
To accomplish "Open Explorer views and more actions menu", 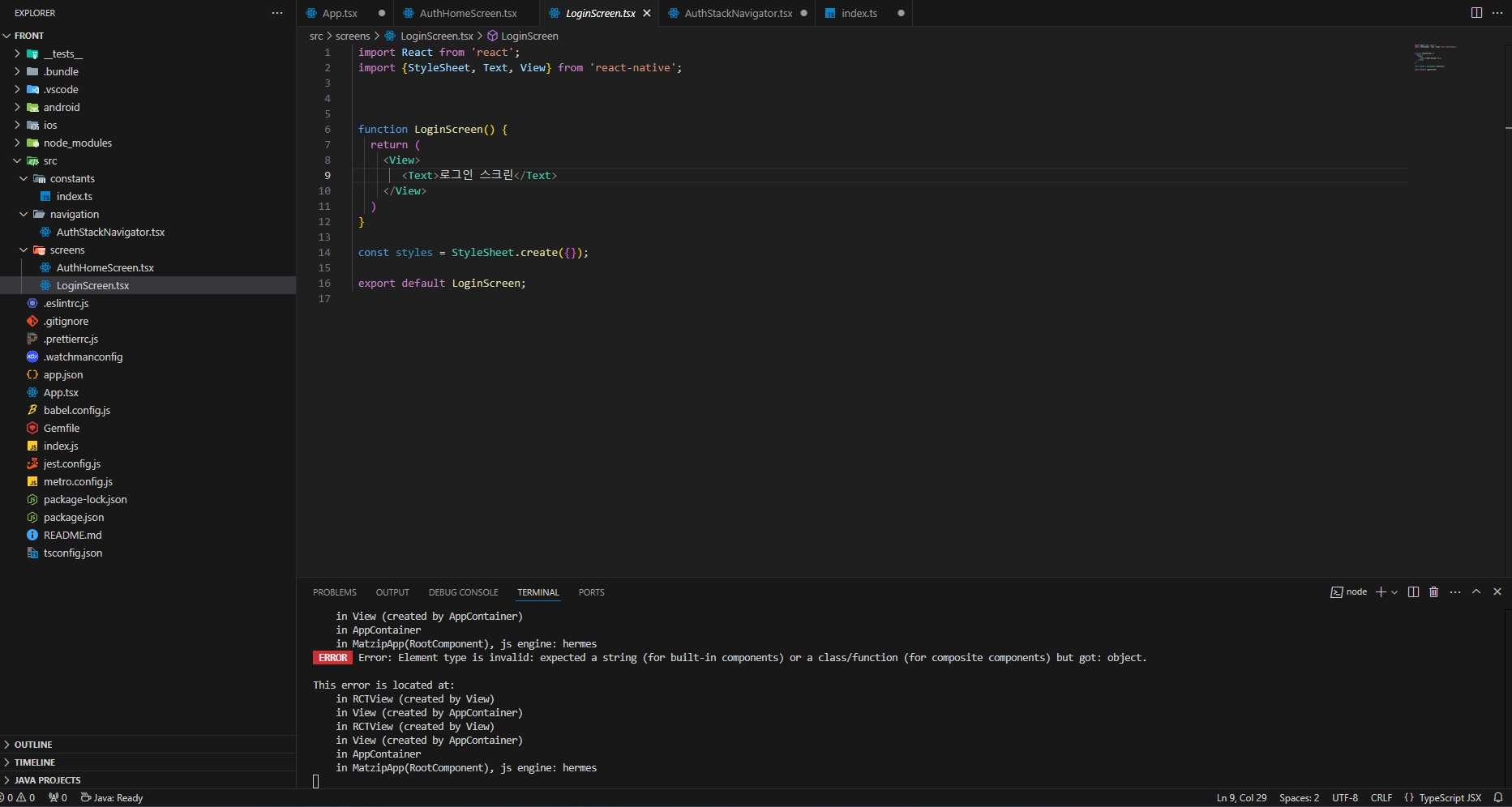I will [x=277, y=13].
